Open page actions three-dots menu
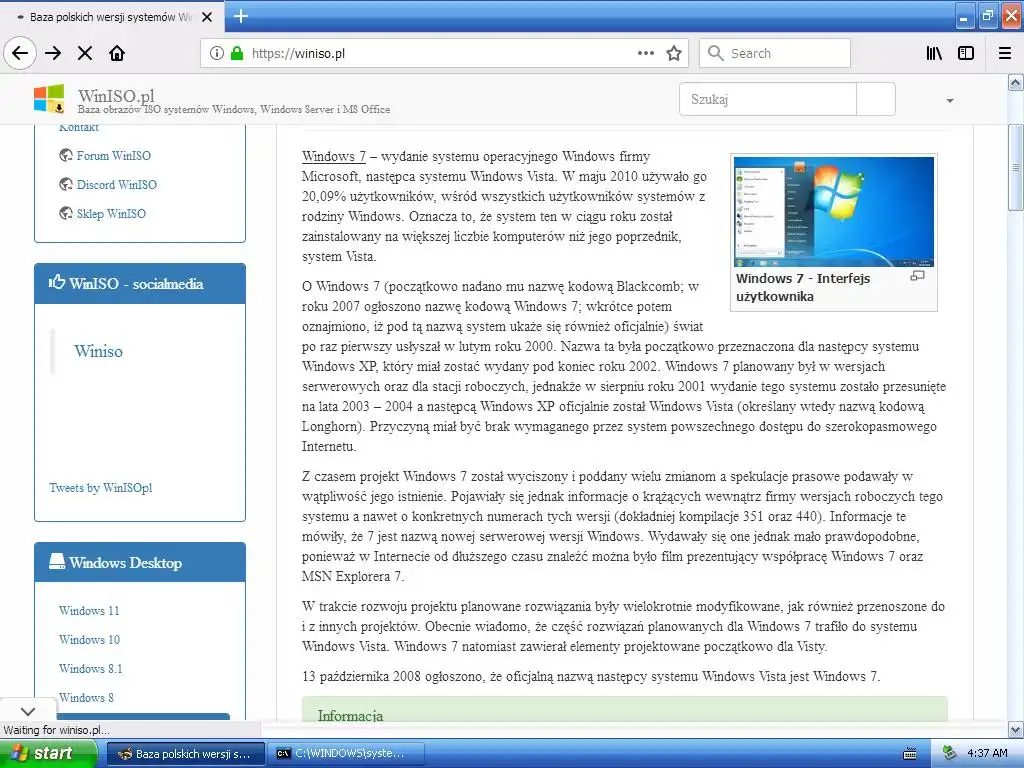Image resolution: width=1024 pixels, height=768 pixels. click(646, 53)
